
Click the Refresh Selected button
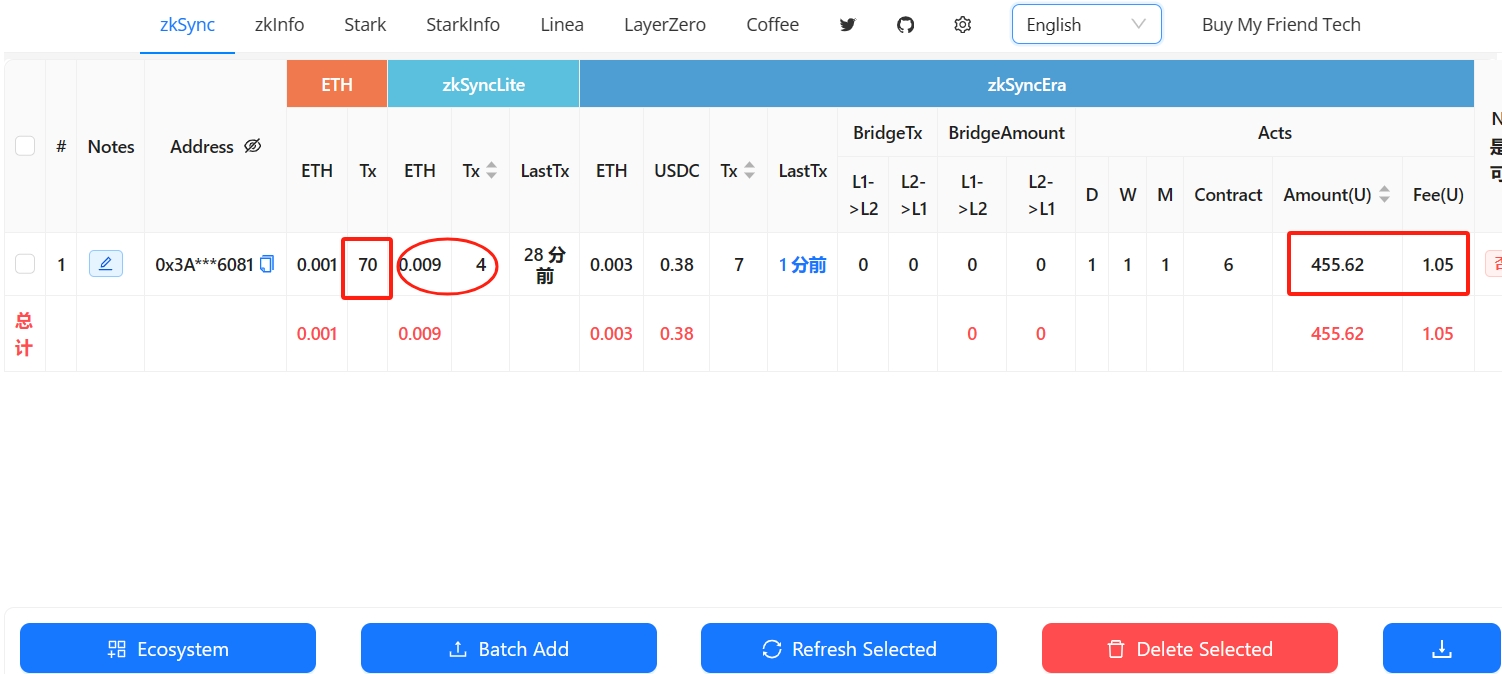[x=848, y=649]
